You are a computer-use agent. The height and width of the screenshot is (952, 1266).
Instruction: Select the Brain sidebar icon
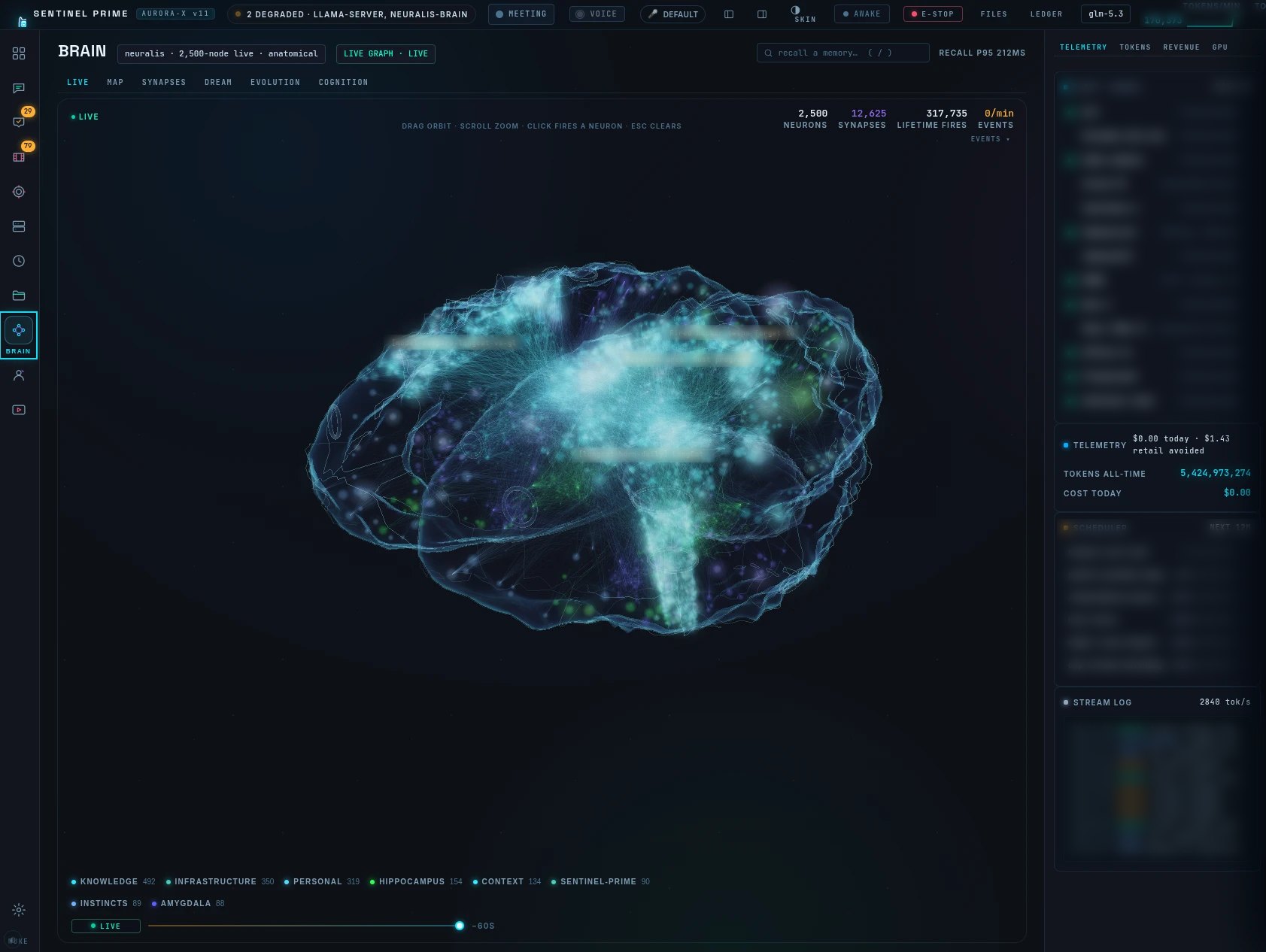(19, 335)
